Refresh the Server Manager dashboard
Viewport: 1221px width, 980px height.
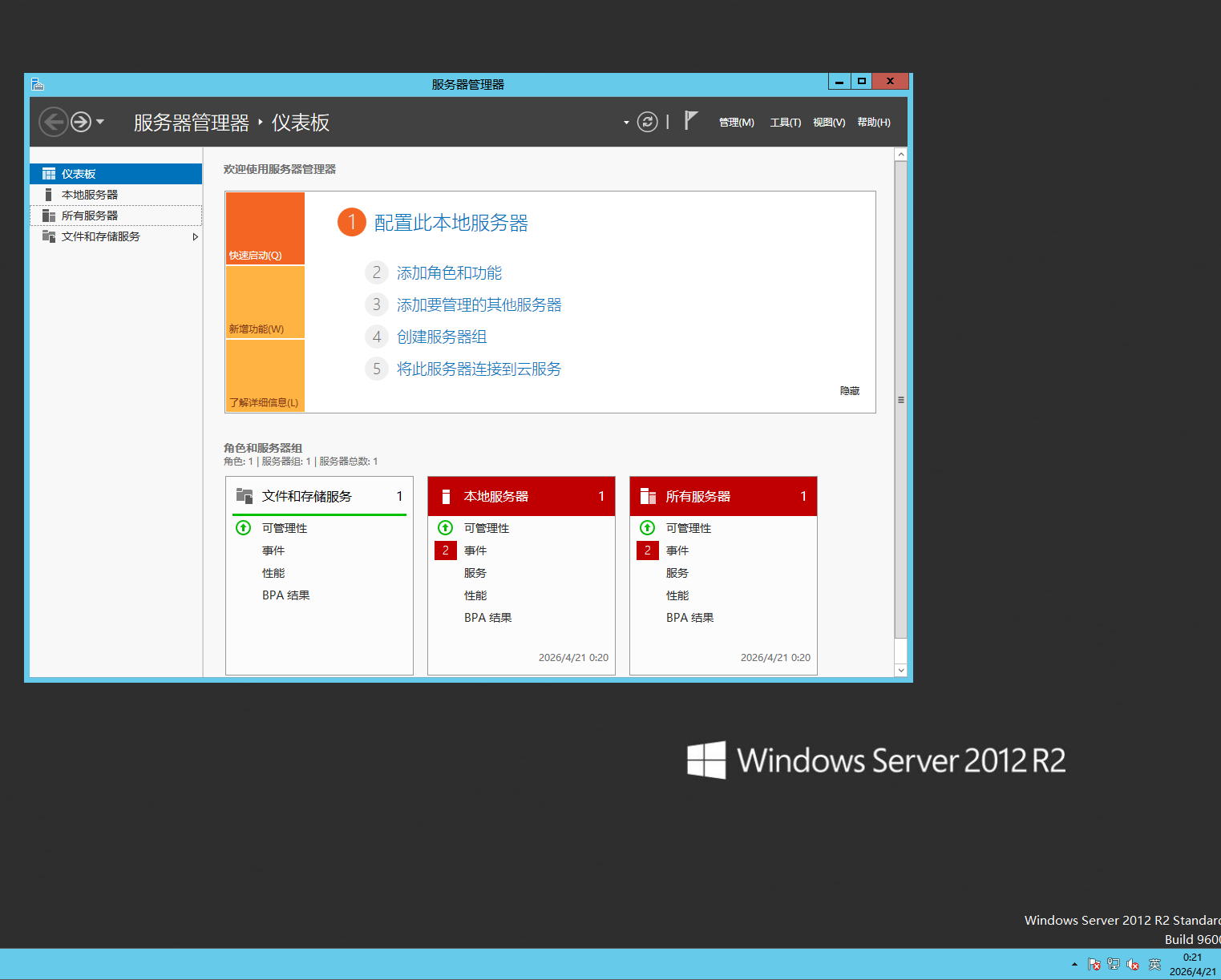(x=647, y=122)
